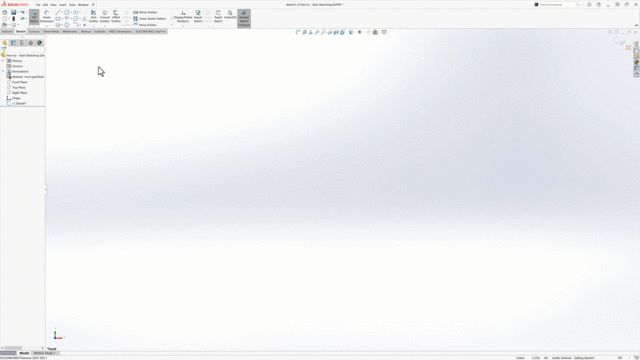The image size is (640, 360).
Task: Open the Tools menu
Action: click(72, 5)
